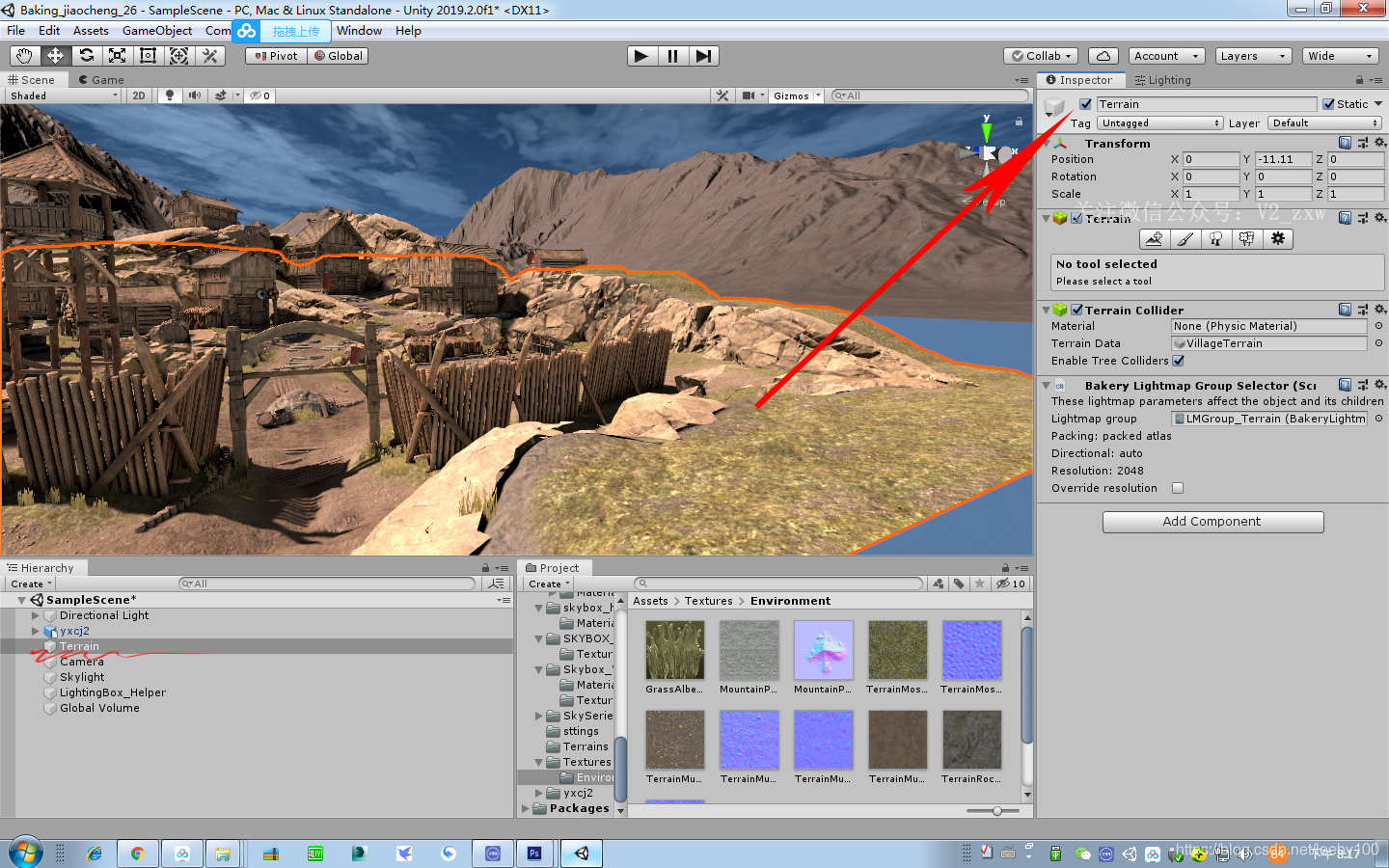Switch to the Game tab

point(101,80)
